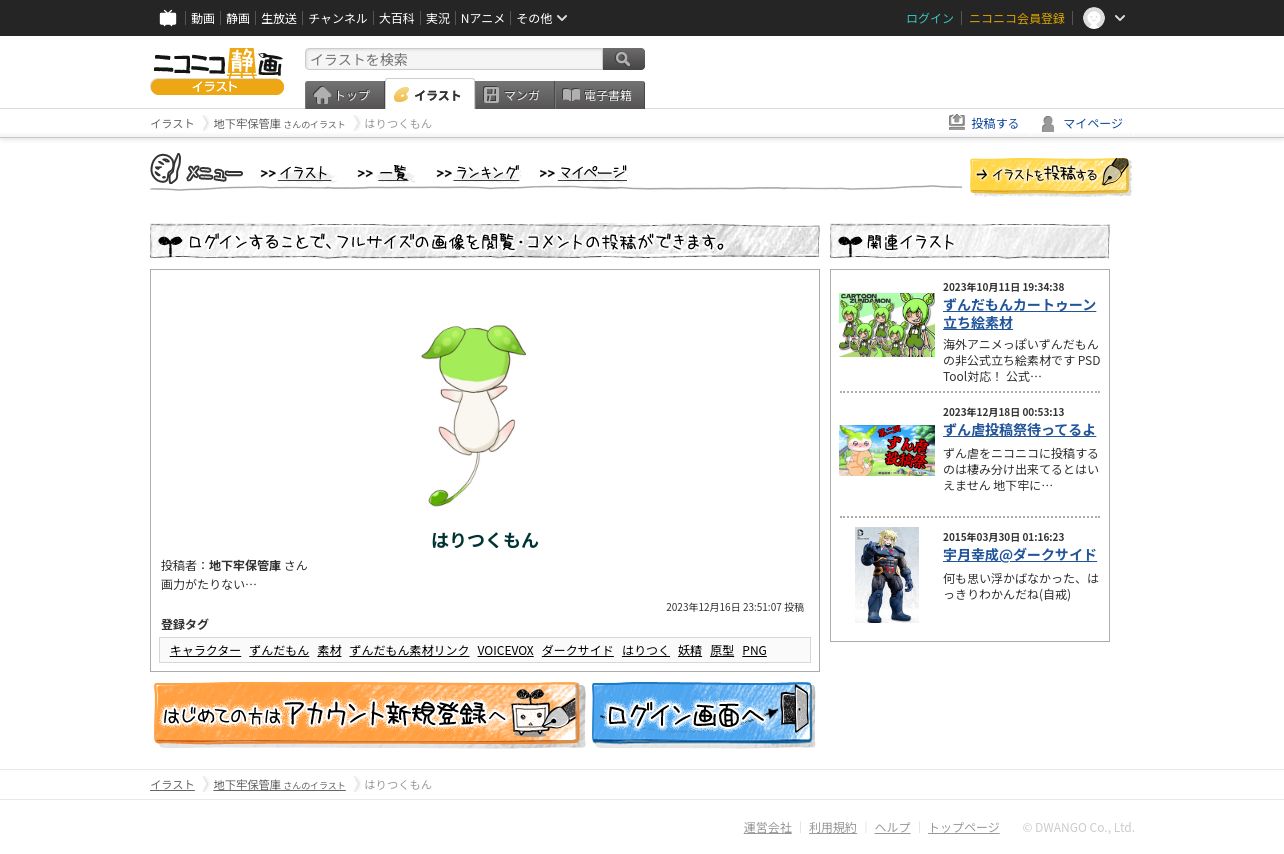The height and width of the screenshot is (854, 1284).
Task: Open 実況 in the top navigation
Action: 438,18
